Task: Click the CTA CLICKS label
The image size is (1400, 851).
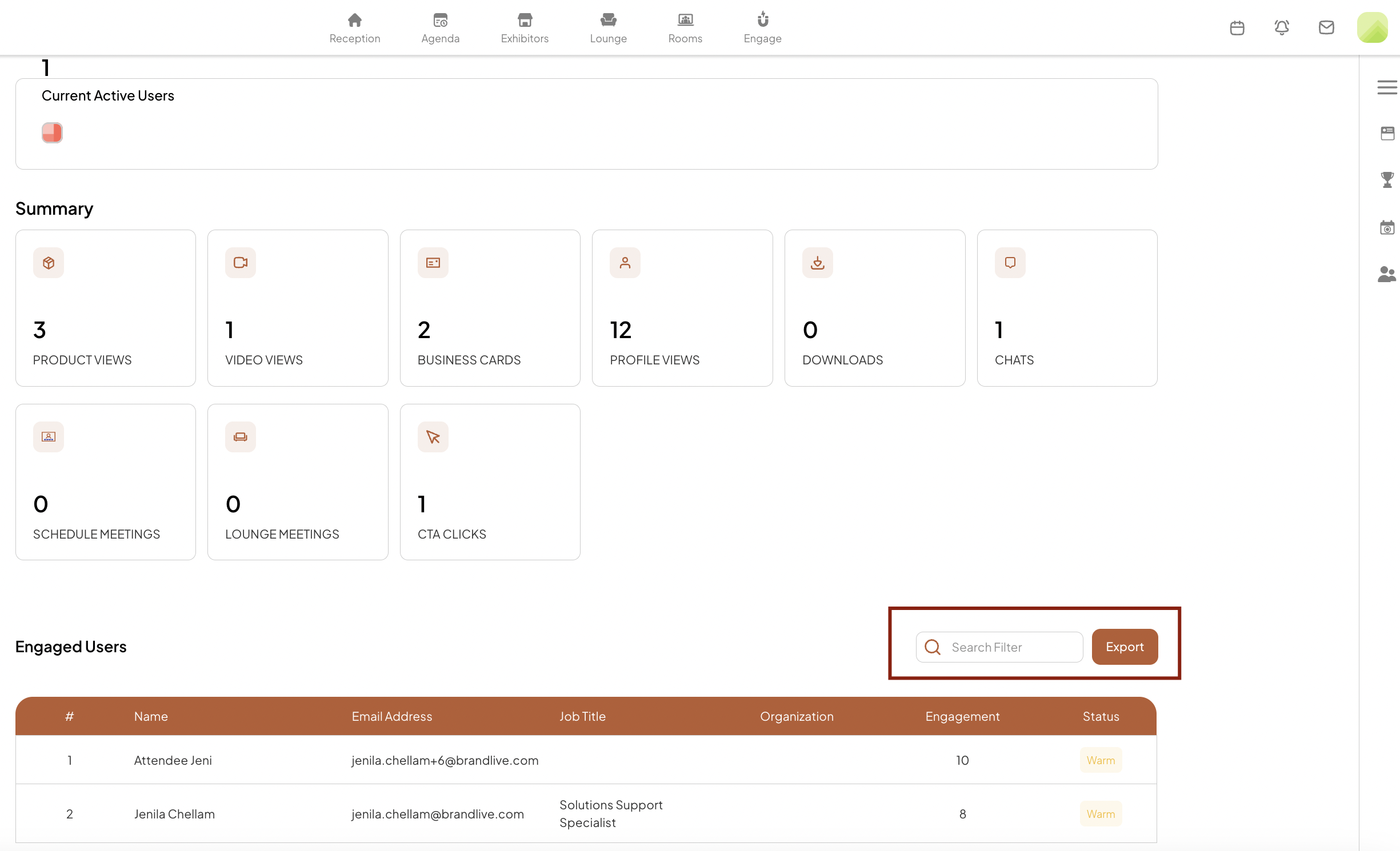Action: point(452,534)
